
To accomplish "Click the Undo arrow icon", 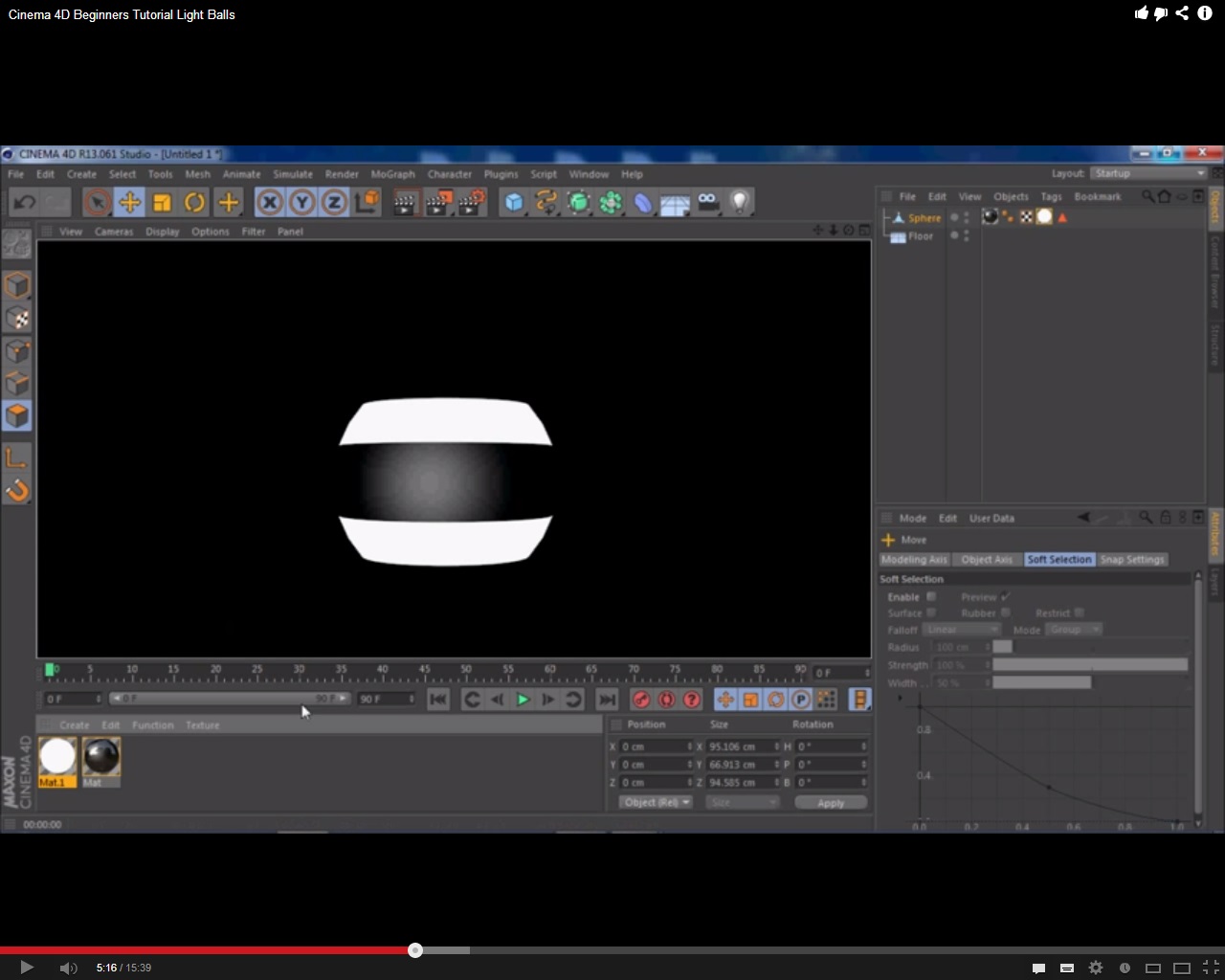I will 25,202.
